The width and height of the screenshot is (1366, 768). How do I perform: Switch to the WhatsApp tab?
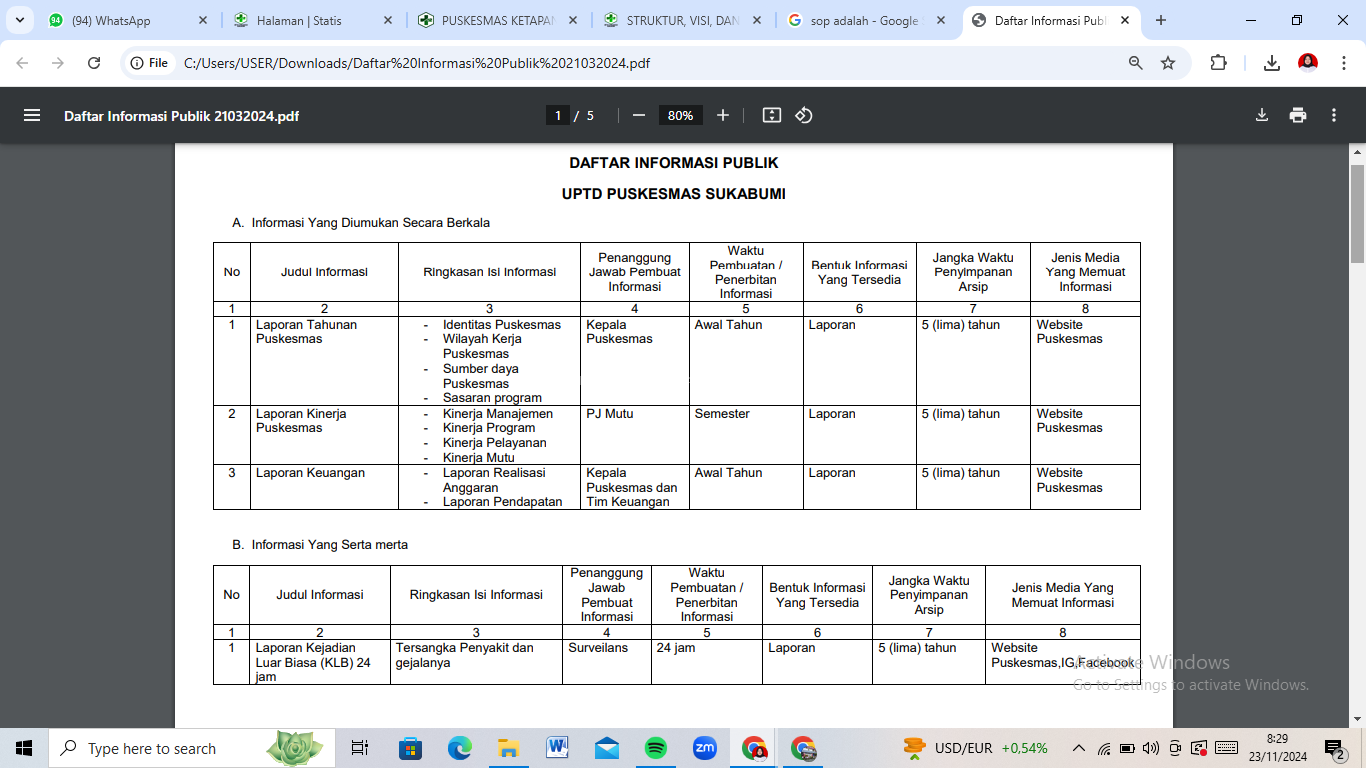click(120, 20)
